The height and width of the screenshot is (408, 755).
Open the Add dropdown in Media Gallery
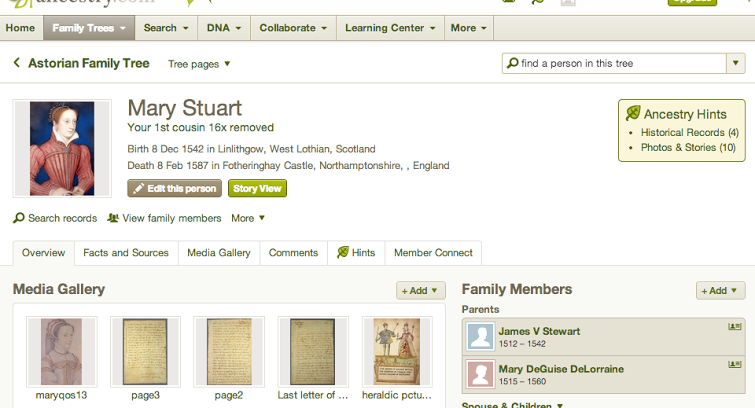tap(421, 291)
